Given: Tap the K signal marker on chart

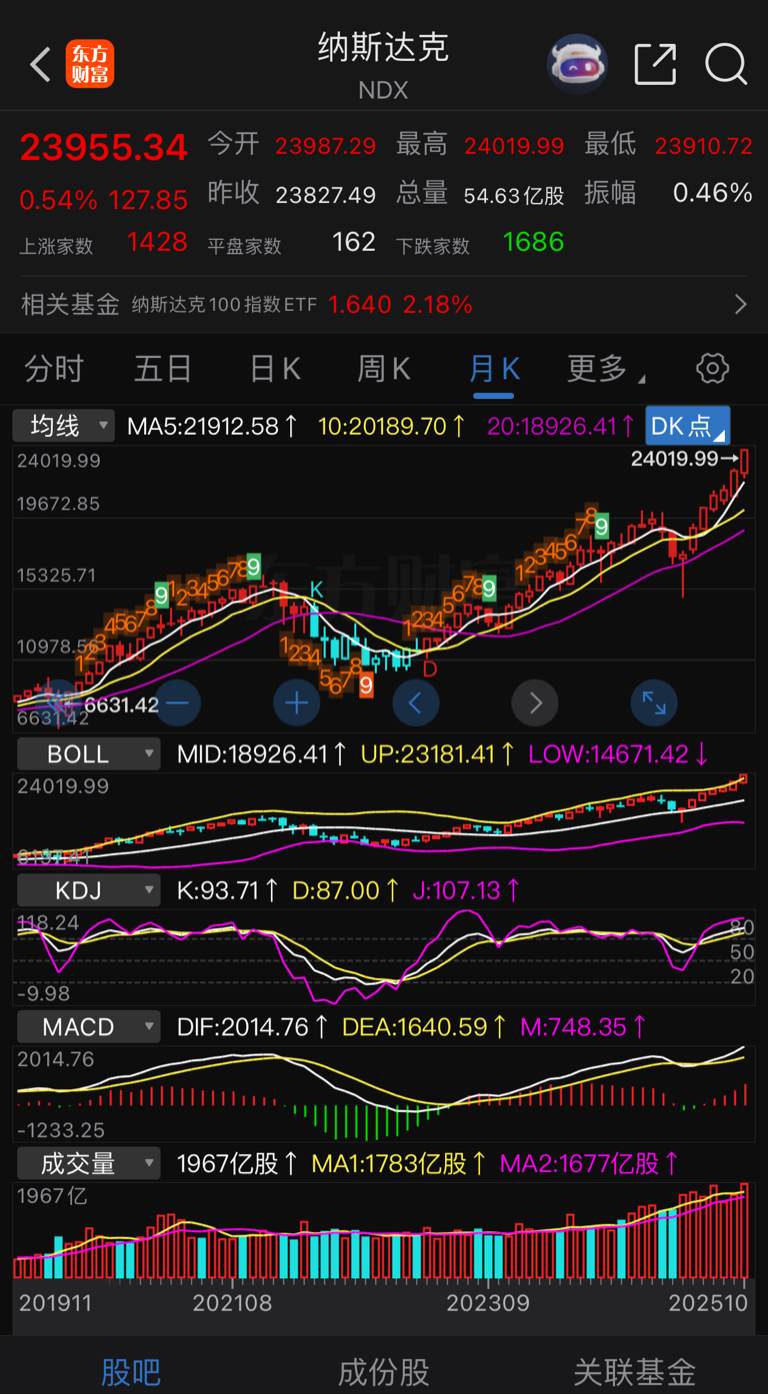Looking at the screenshot, I should coord(316,590).
